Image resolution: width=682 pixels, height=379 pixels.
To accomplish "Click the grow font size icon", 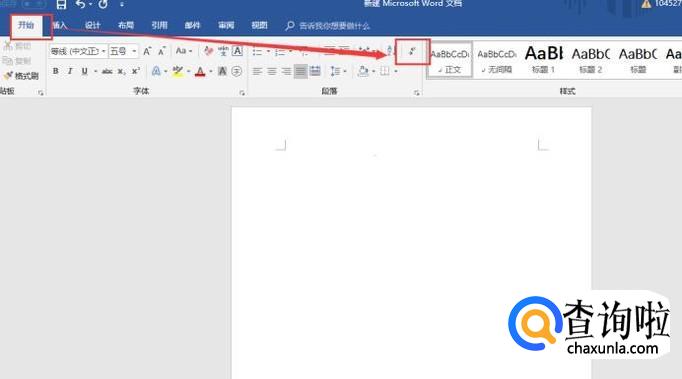I will (x=147, y=51).
